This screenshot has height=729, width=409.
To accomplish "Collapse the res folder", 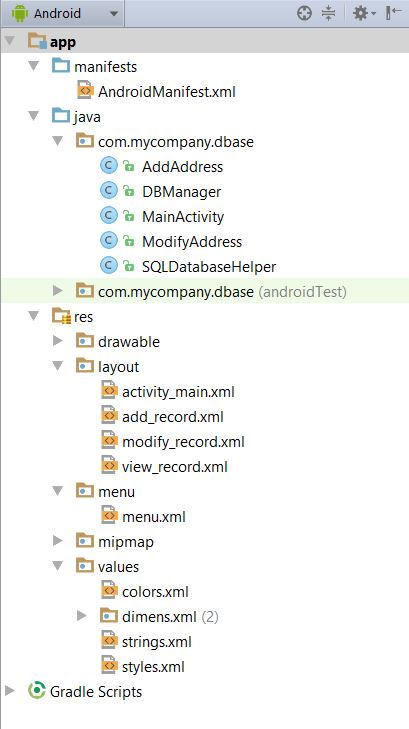I will 33,317.
